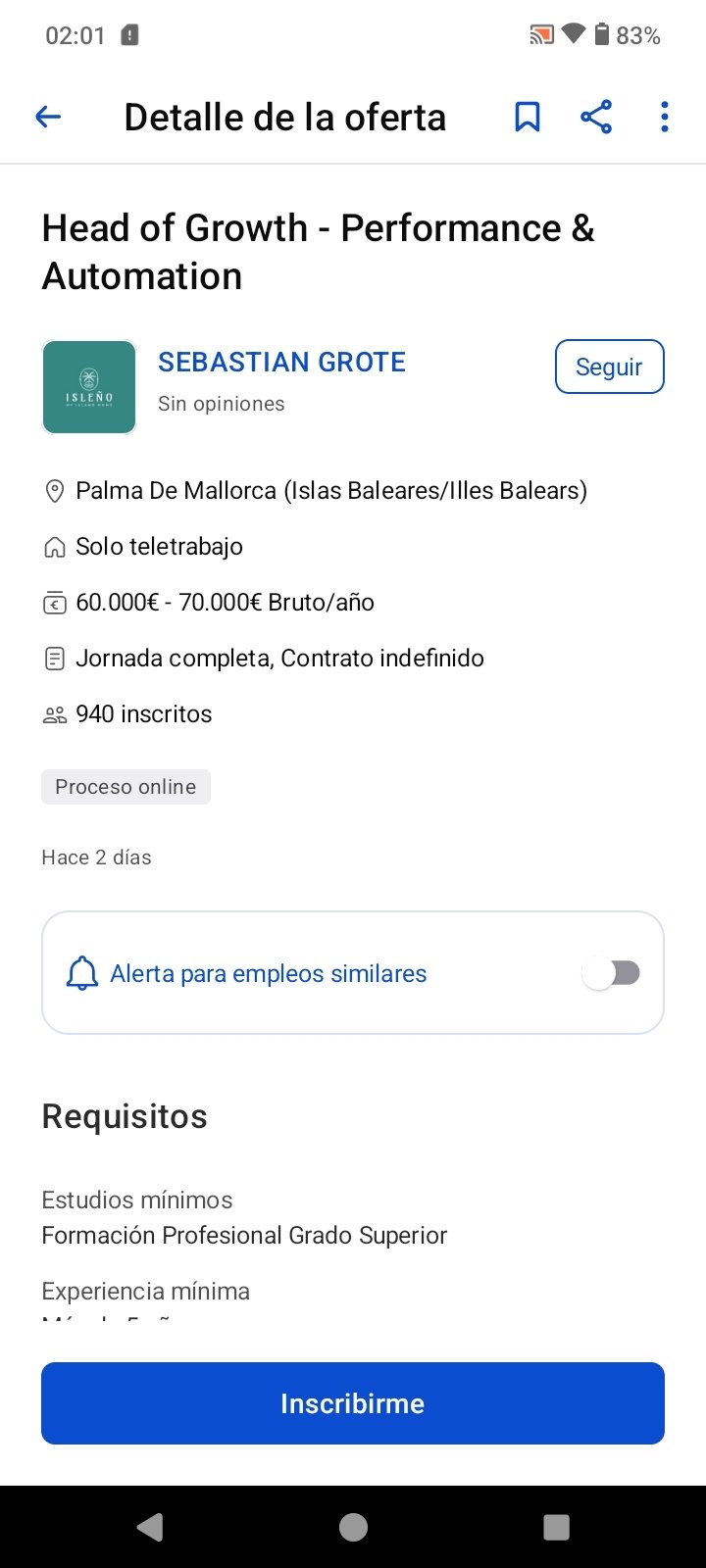Tap the contract document icon

point(55,659)
